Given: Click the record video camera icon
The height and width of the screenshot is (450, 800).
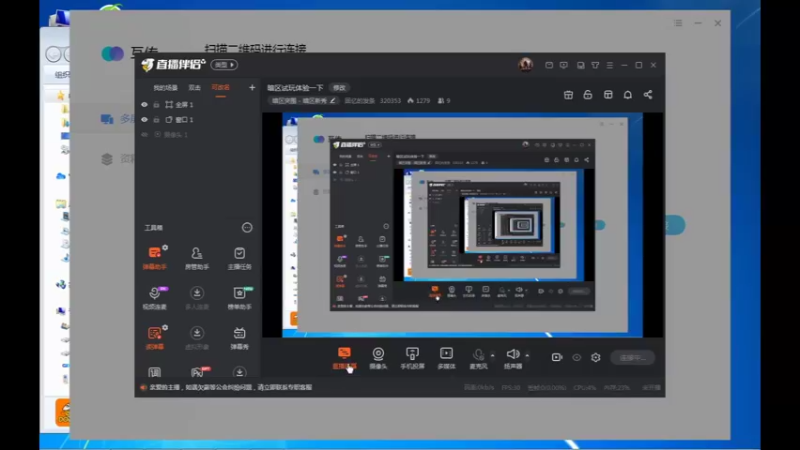Looking at the screenshot, I should [557, 357].
